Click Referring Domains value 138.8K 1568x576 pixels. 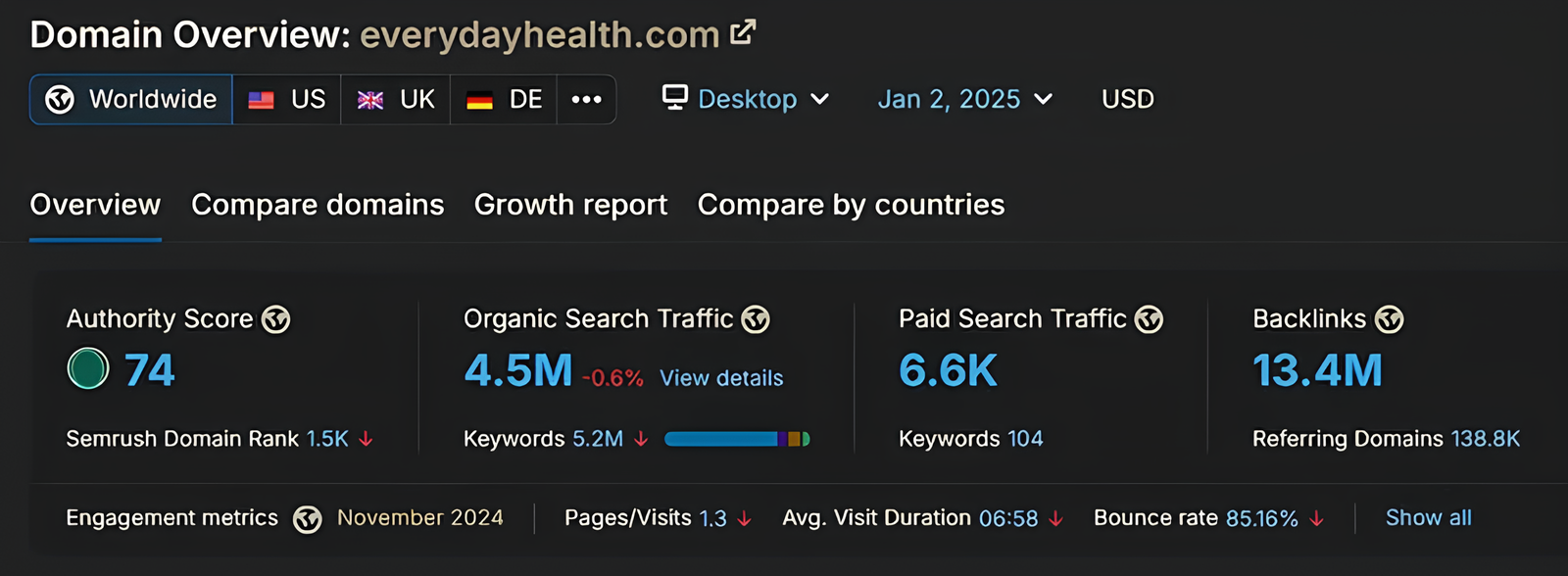(1486, 439)
